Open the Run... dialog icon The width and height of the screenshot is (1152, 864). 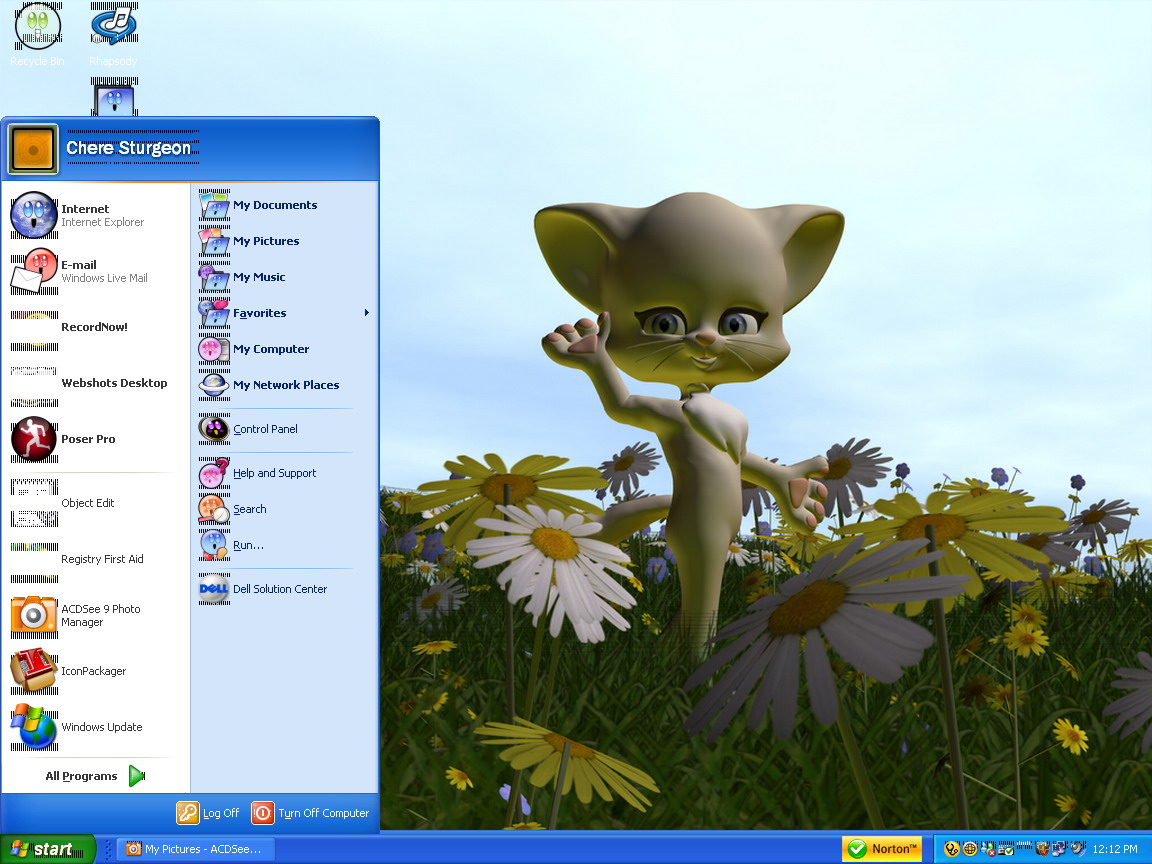214,545
